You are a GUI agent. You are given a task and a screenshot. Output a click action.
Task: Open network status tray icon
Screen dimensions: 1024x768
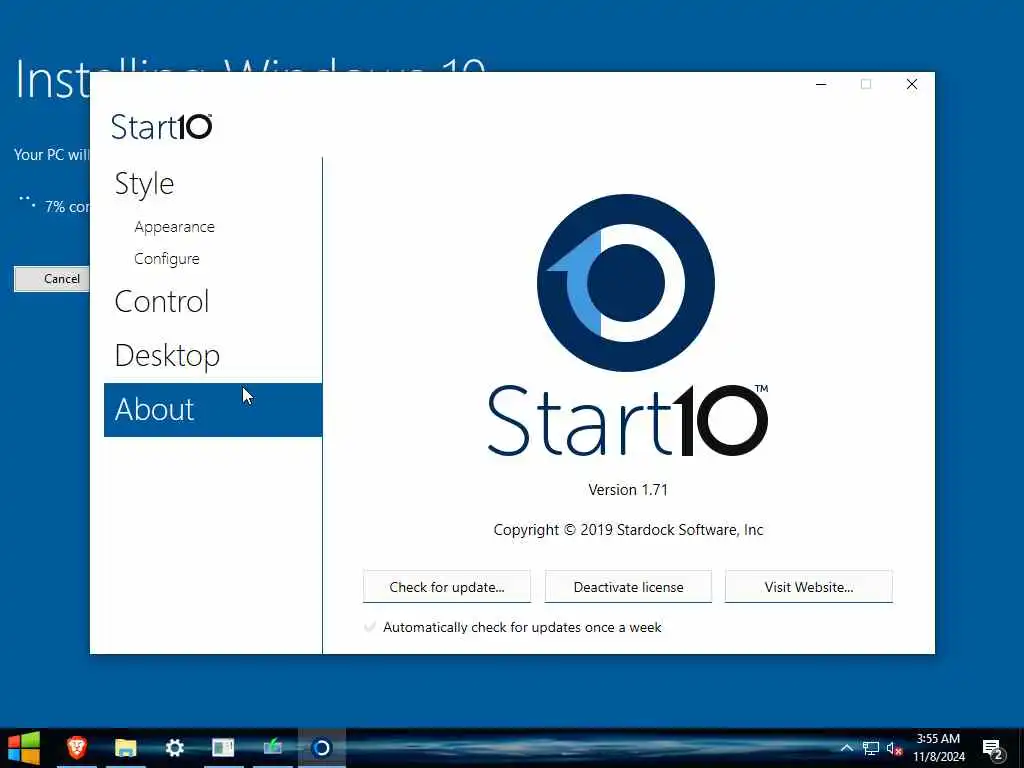point(871,748)
